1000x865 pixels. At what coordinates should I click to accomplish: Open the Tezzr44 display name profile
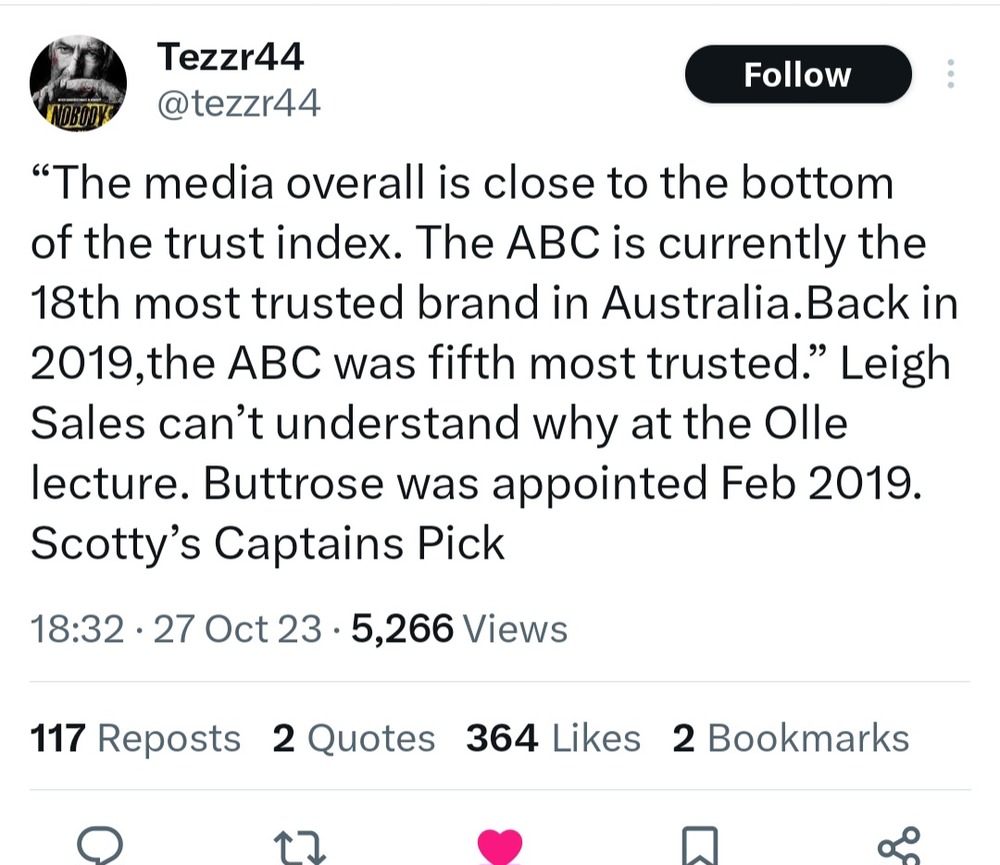(x=230, y=59)
